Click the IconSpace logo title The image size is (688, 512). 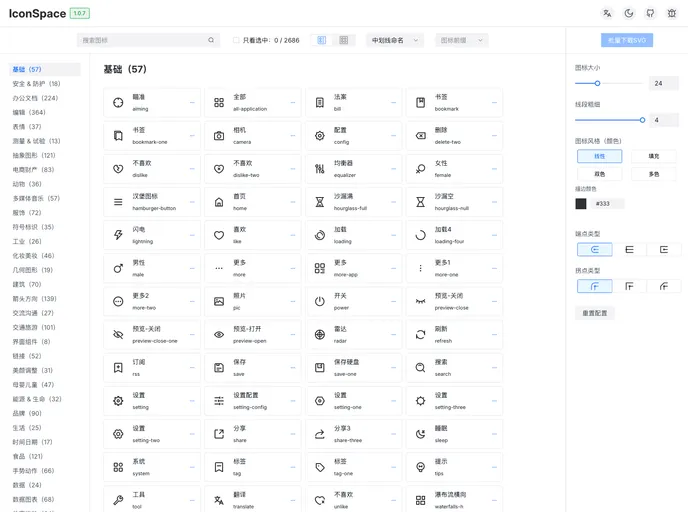[x=37, y=13]
